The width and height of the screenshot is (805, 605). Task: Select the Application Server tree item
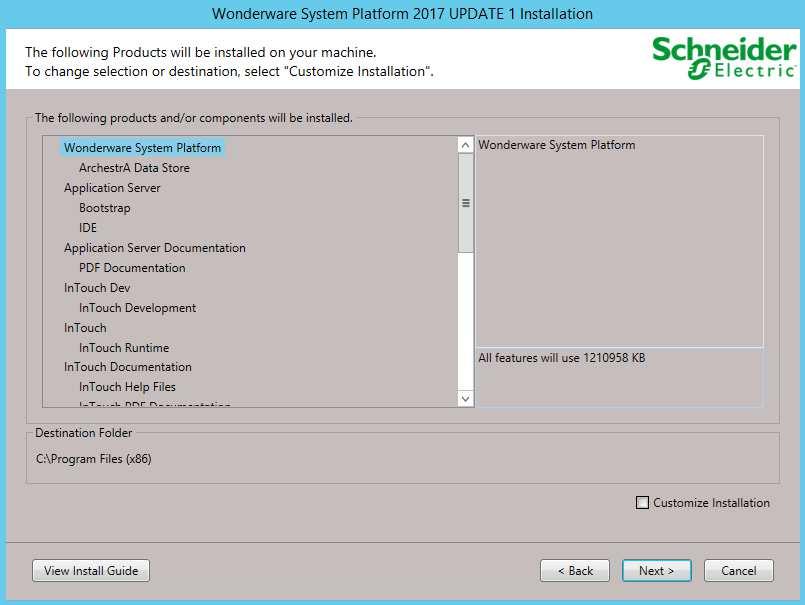112,187
